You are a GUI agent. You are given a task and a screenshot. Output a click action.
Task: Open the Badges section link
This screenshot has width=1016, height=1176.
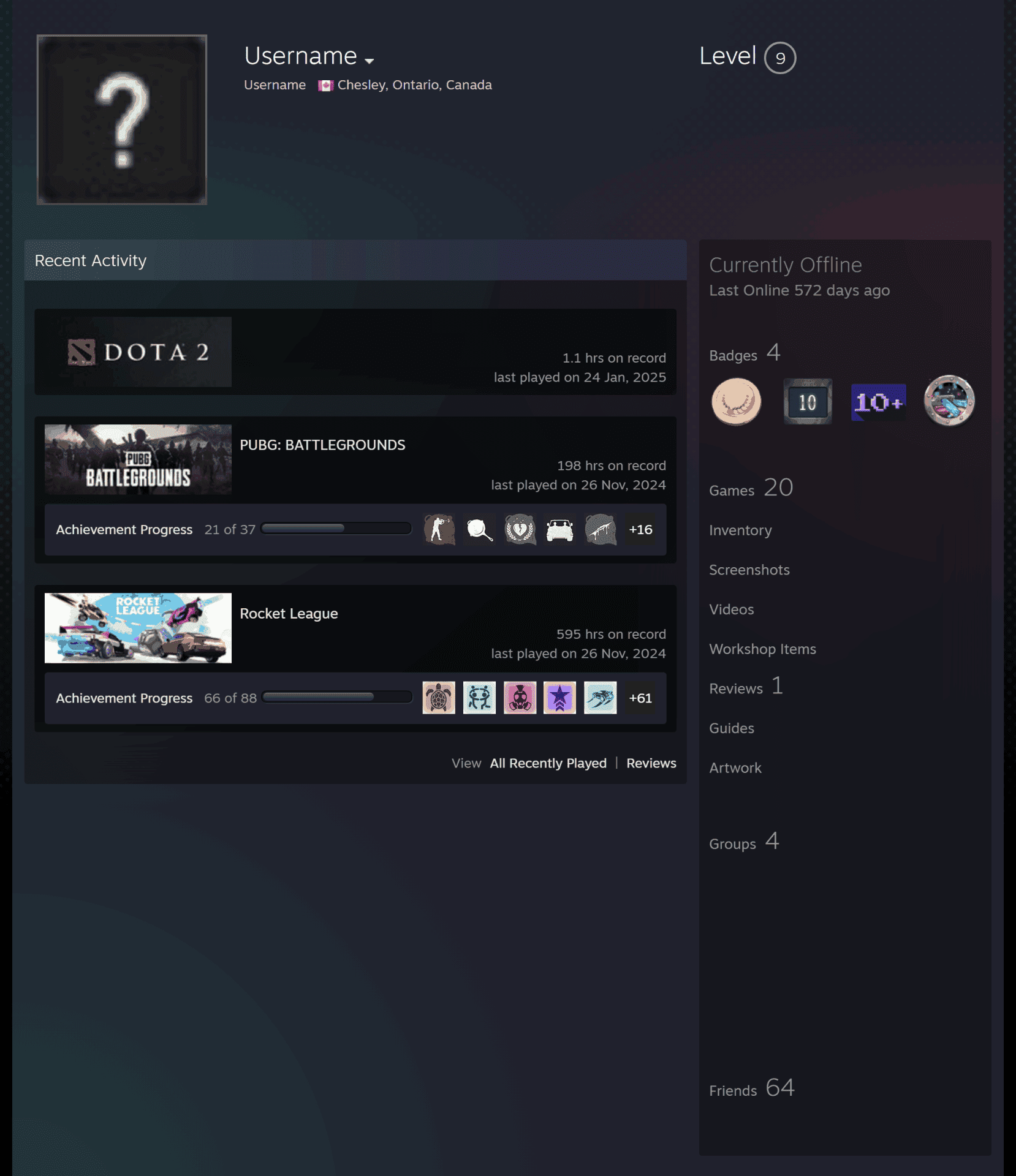(x=745, y=353)
